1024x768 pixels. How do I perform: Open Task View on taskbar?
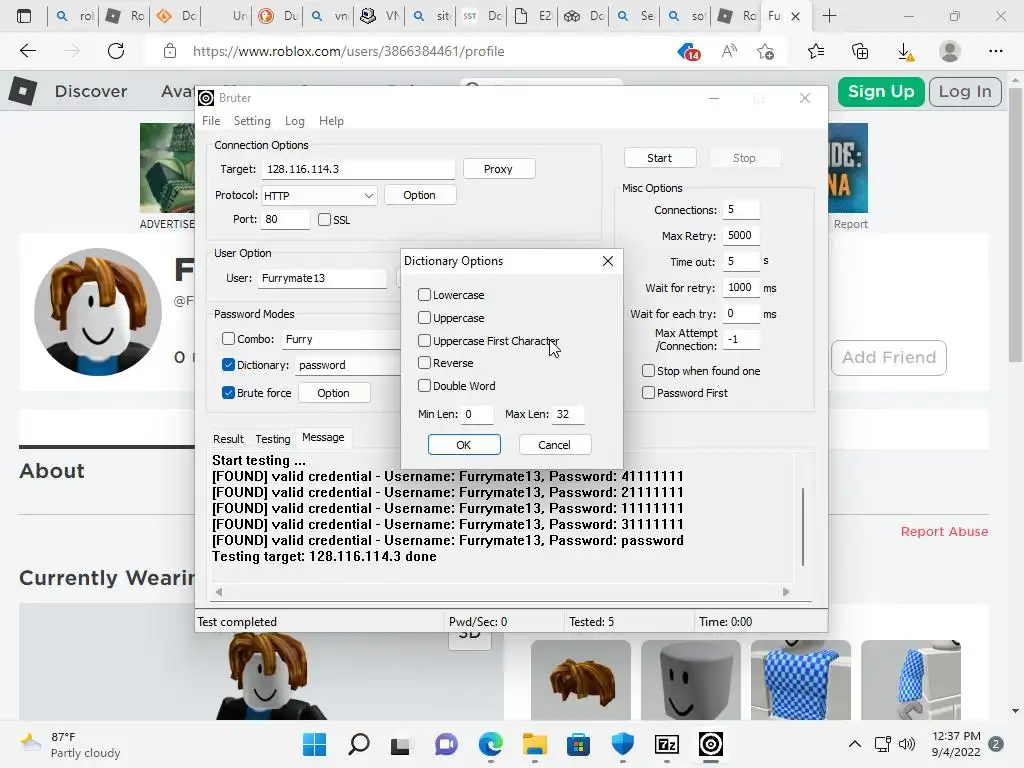(401, 744)
